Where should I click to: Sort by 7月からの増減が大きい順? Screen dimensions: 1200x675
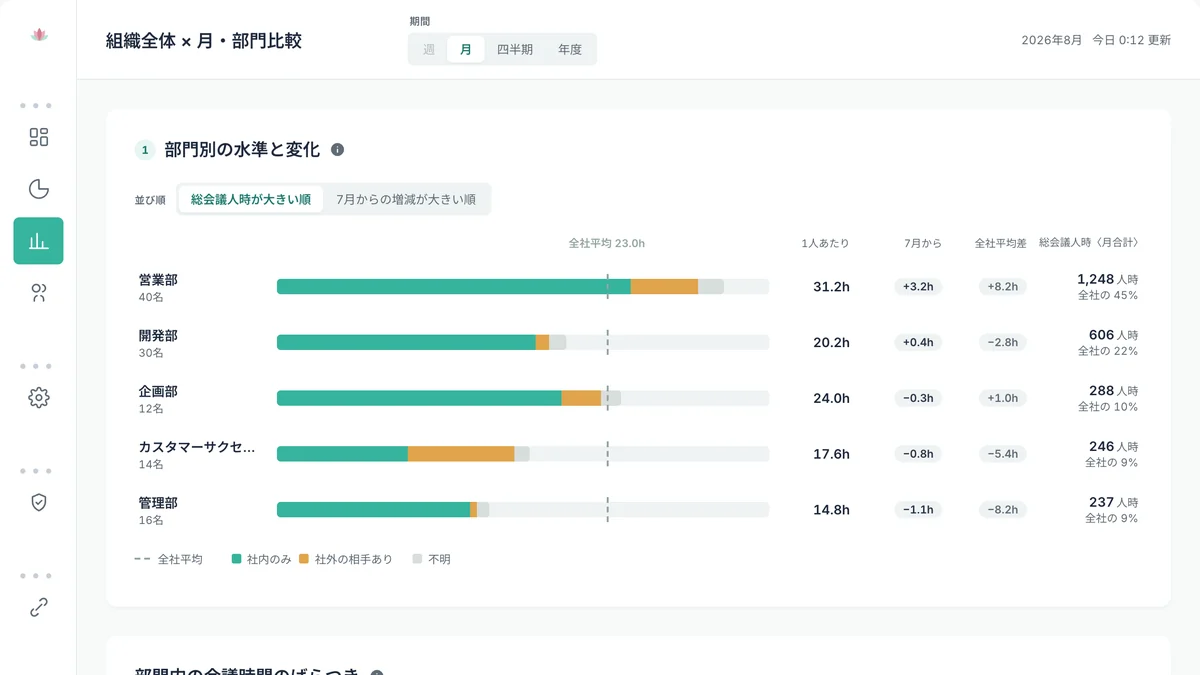tap(406, 199)
